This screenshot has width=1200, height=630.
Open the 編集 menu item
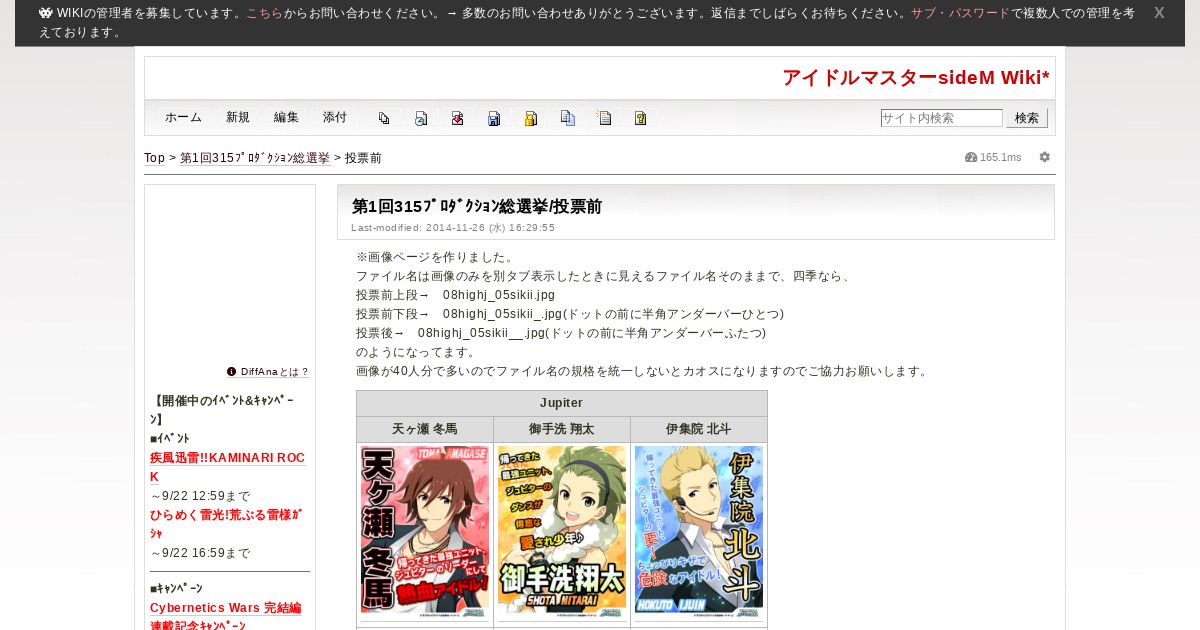[286, 117]
